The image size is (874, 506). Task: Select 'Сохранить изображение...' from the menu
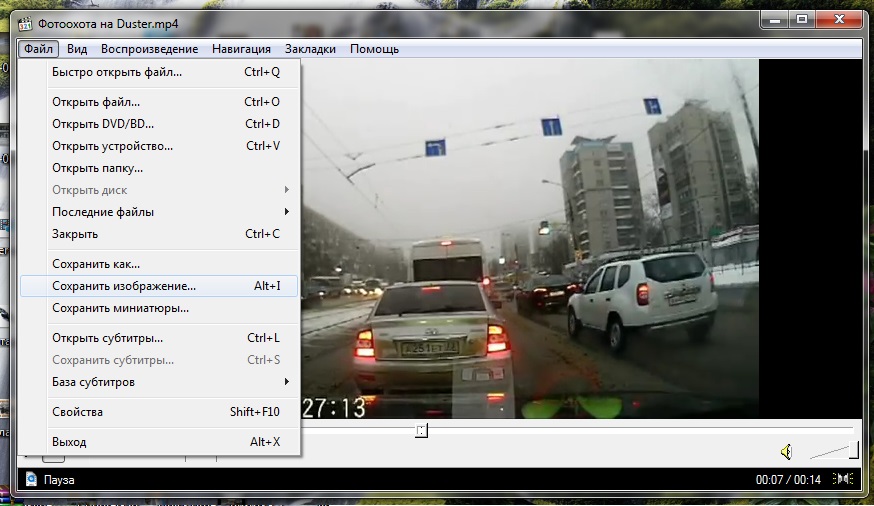[124, 286]
